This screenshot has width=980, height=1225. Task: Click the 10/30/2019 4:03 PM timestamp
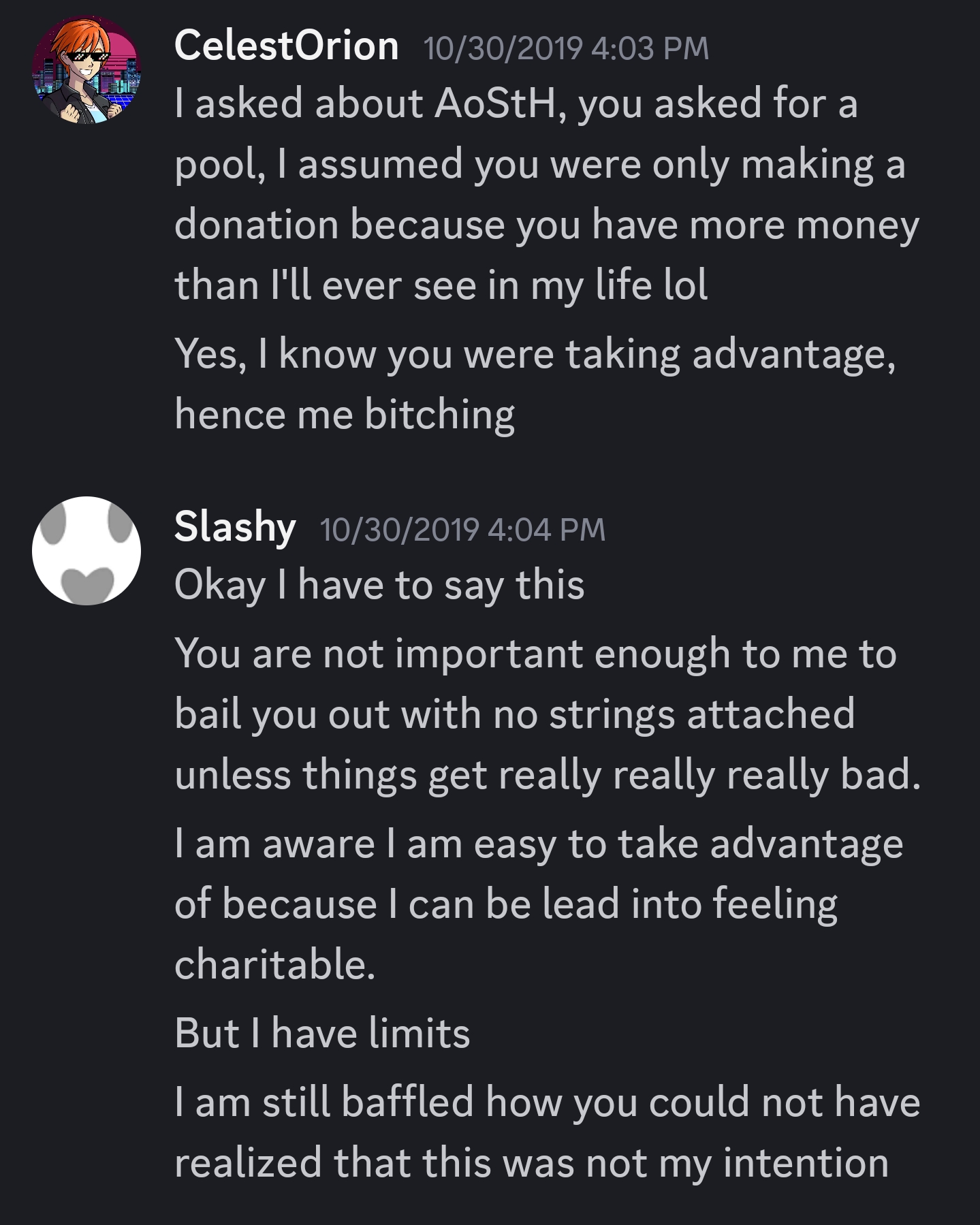566,48
